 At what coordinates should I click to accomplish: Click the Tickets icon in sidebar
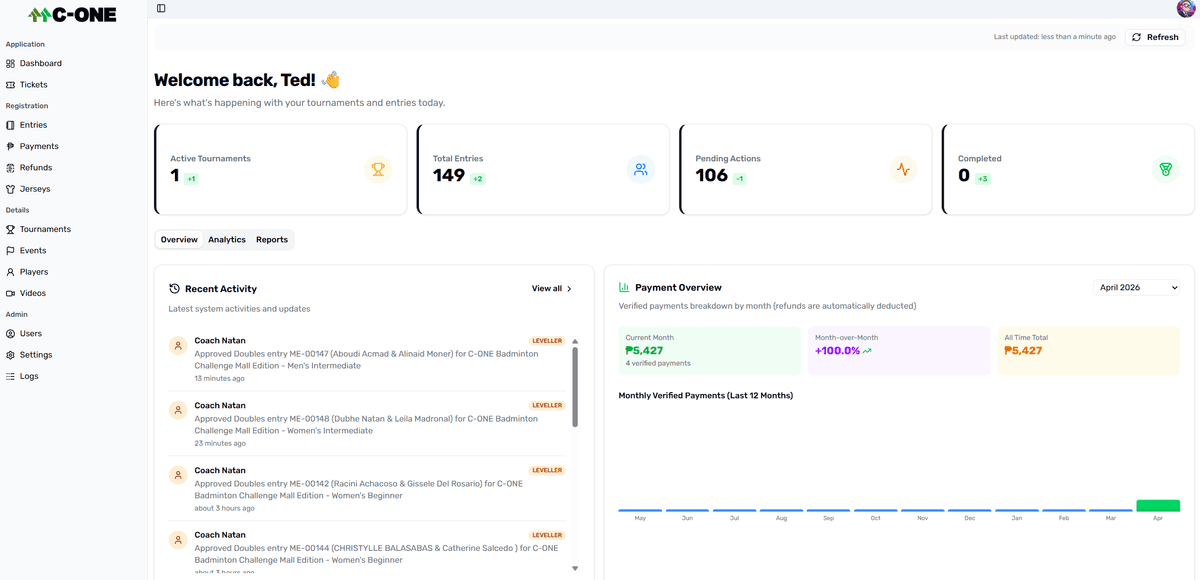click(10, 85)
